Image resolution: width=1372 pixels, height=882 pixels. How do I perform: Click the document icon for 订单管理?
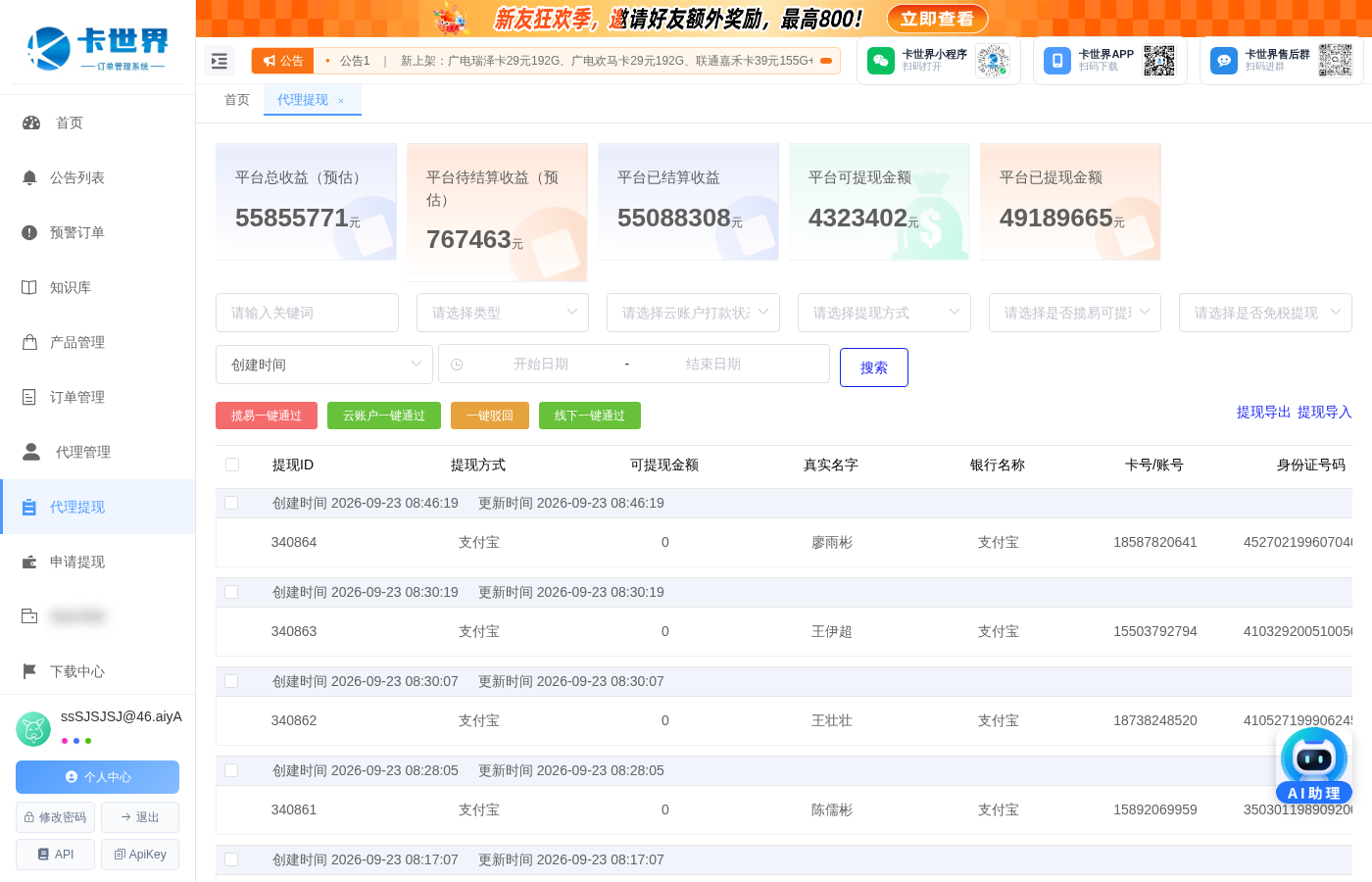[x=29, y=397]
